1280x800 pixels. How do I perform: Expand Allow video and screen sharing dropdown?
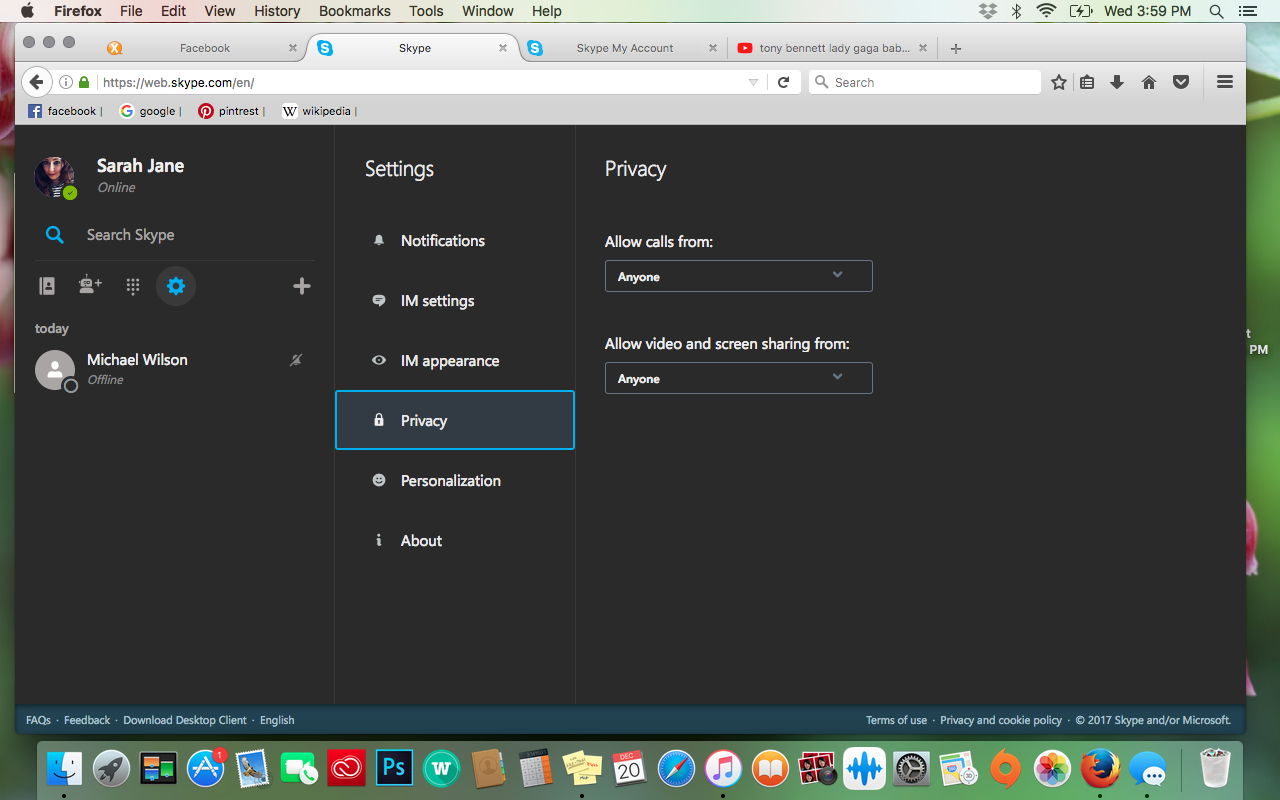point(739,378)
